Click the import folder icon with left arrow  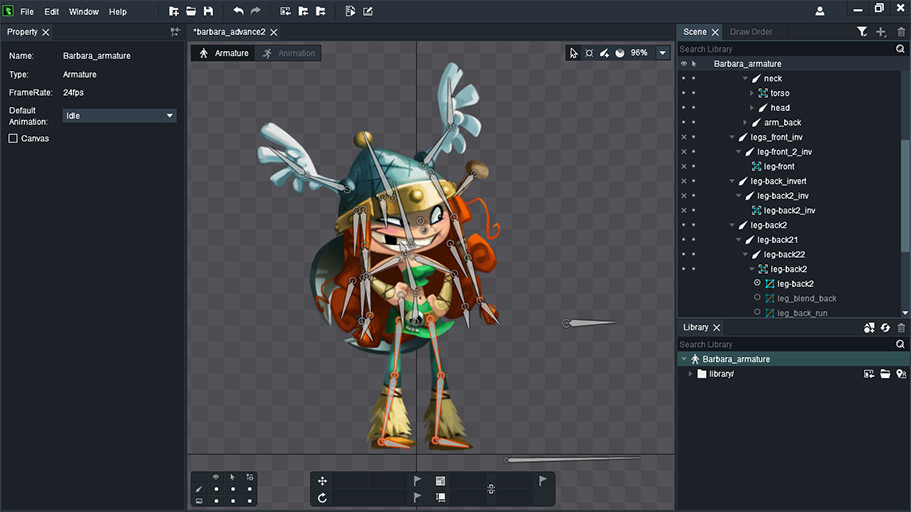303,11
